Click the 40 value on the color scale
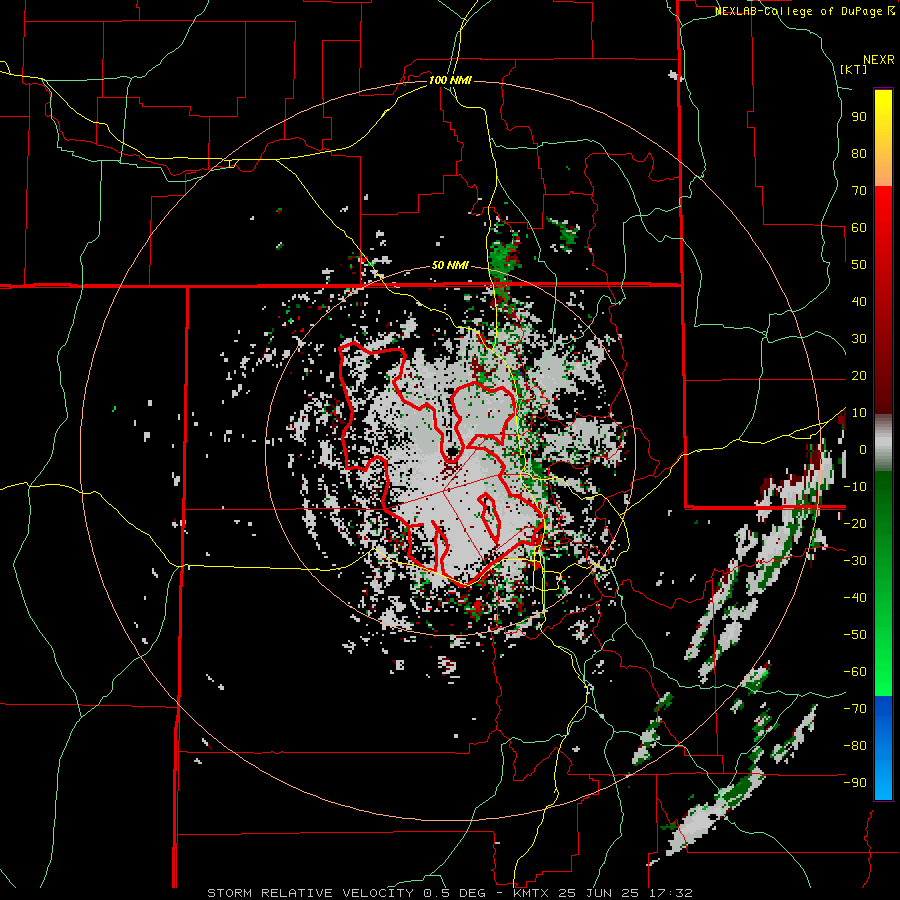The image size is (900, 900). tap(859, 301)
